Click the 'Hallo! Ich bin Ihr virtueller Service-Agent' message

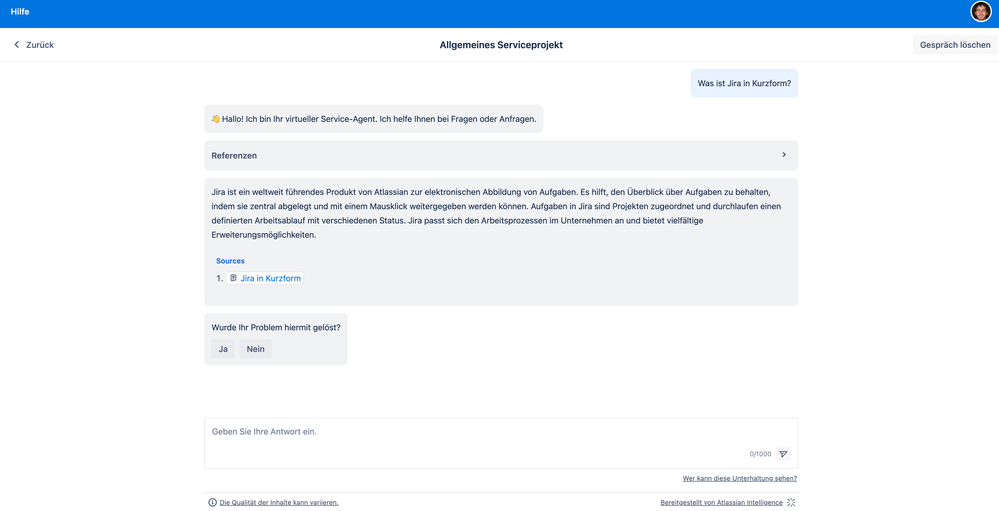click(x=373, y=119)
